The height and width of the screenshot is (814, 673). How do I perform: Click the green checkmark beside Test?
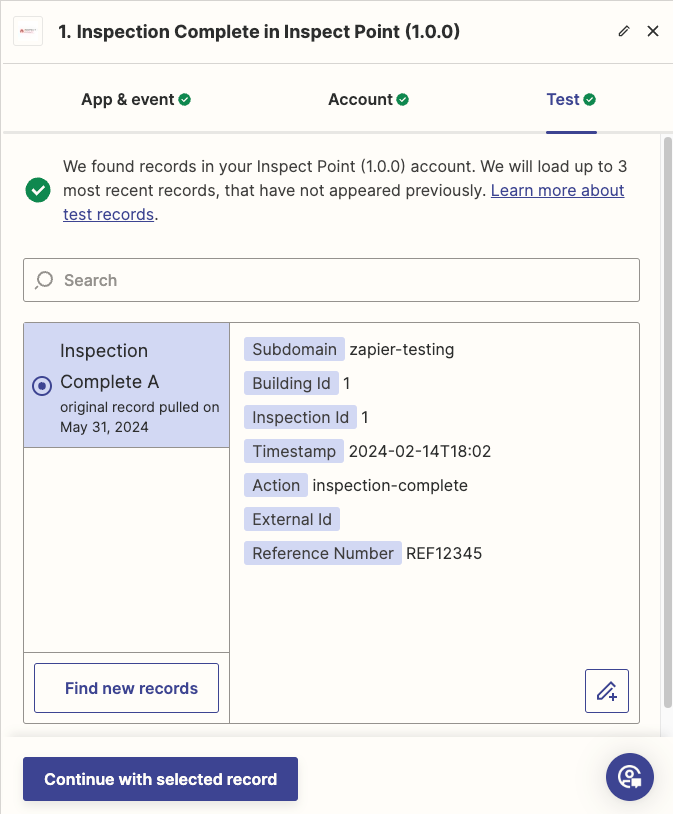(588, 99)
